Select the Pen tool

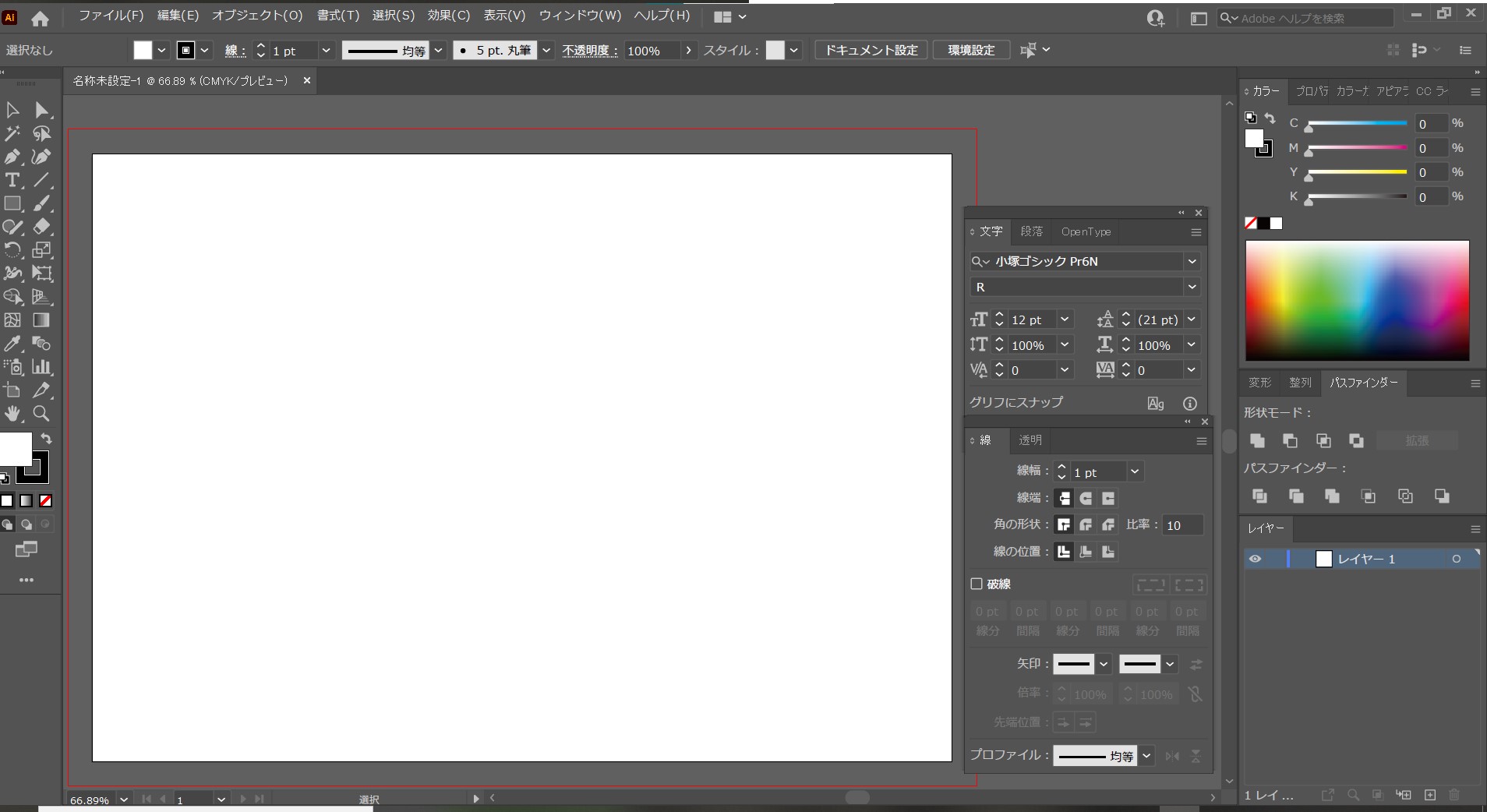coord(12,157)
